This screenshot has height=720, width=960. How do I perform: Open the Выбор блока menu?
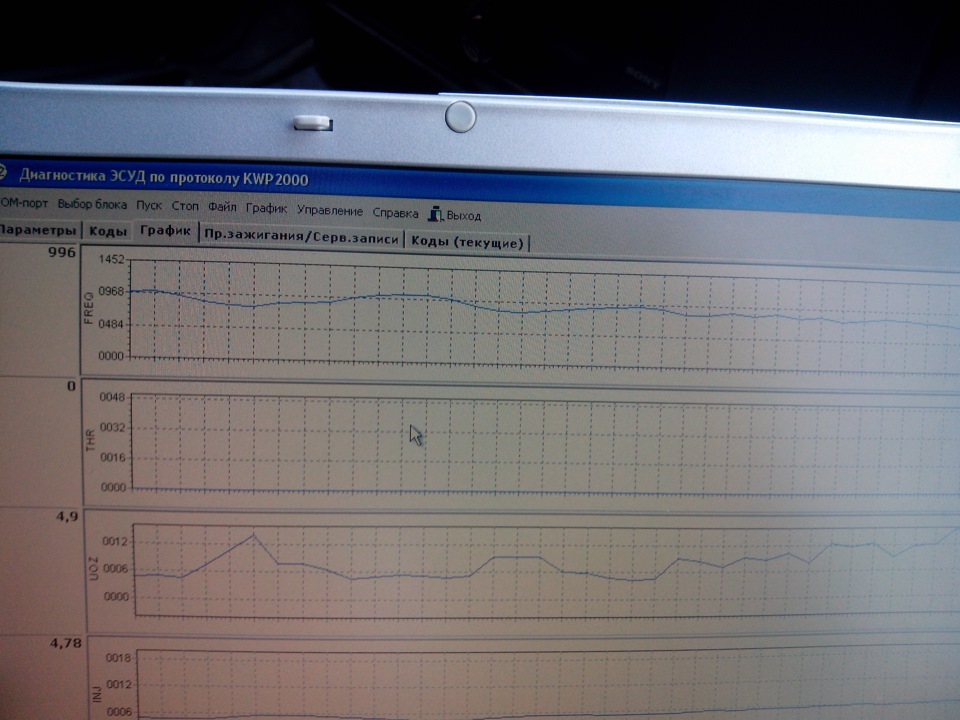92,204
